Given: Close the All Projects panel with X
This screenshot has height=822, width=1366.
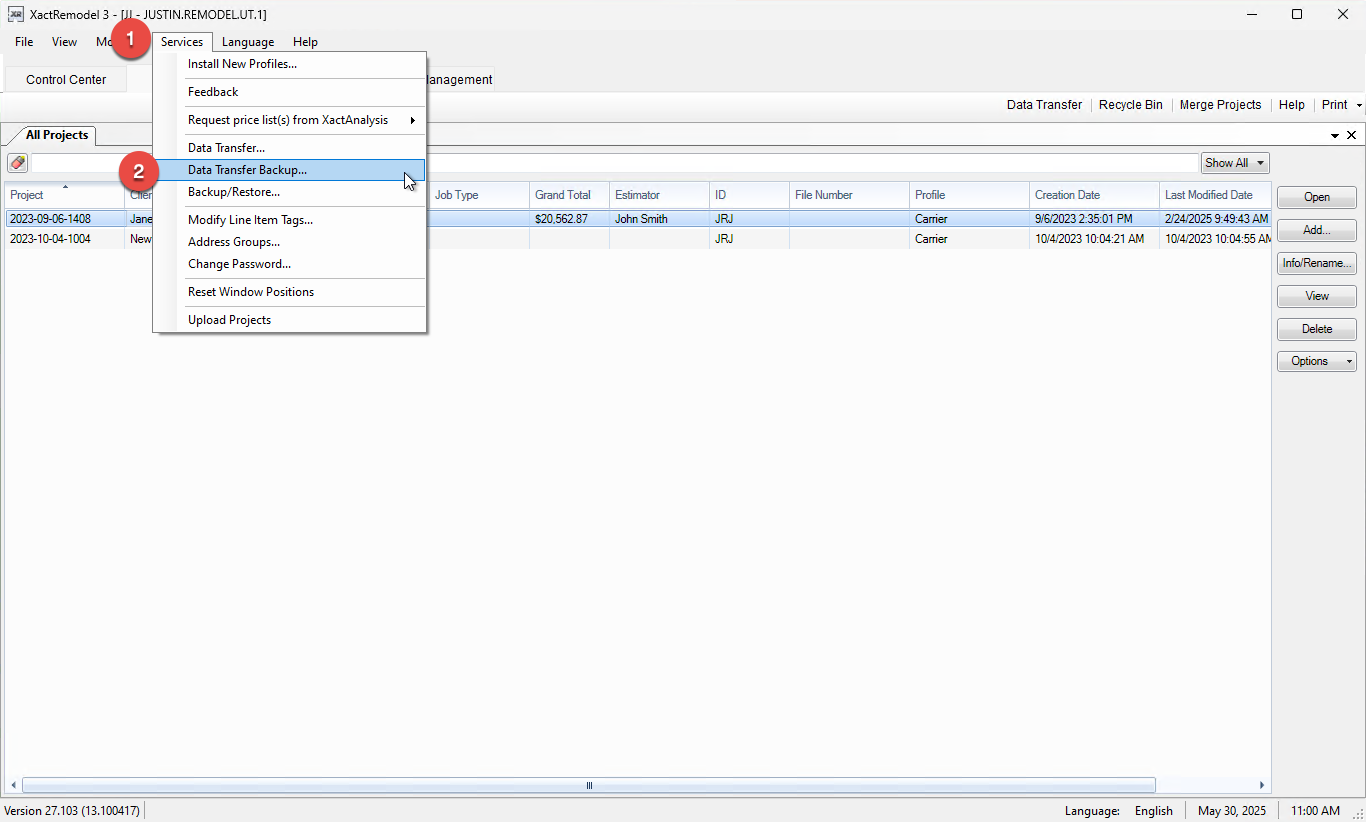Looking at the screenshot, I should 1351,135.
